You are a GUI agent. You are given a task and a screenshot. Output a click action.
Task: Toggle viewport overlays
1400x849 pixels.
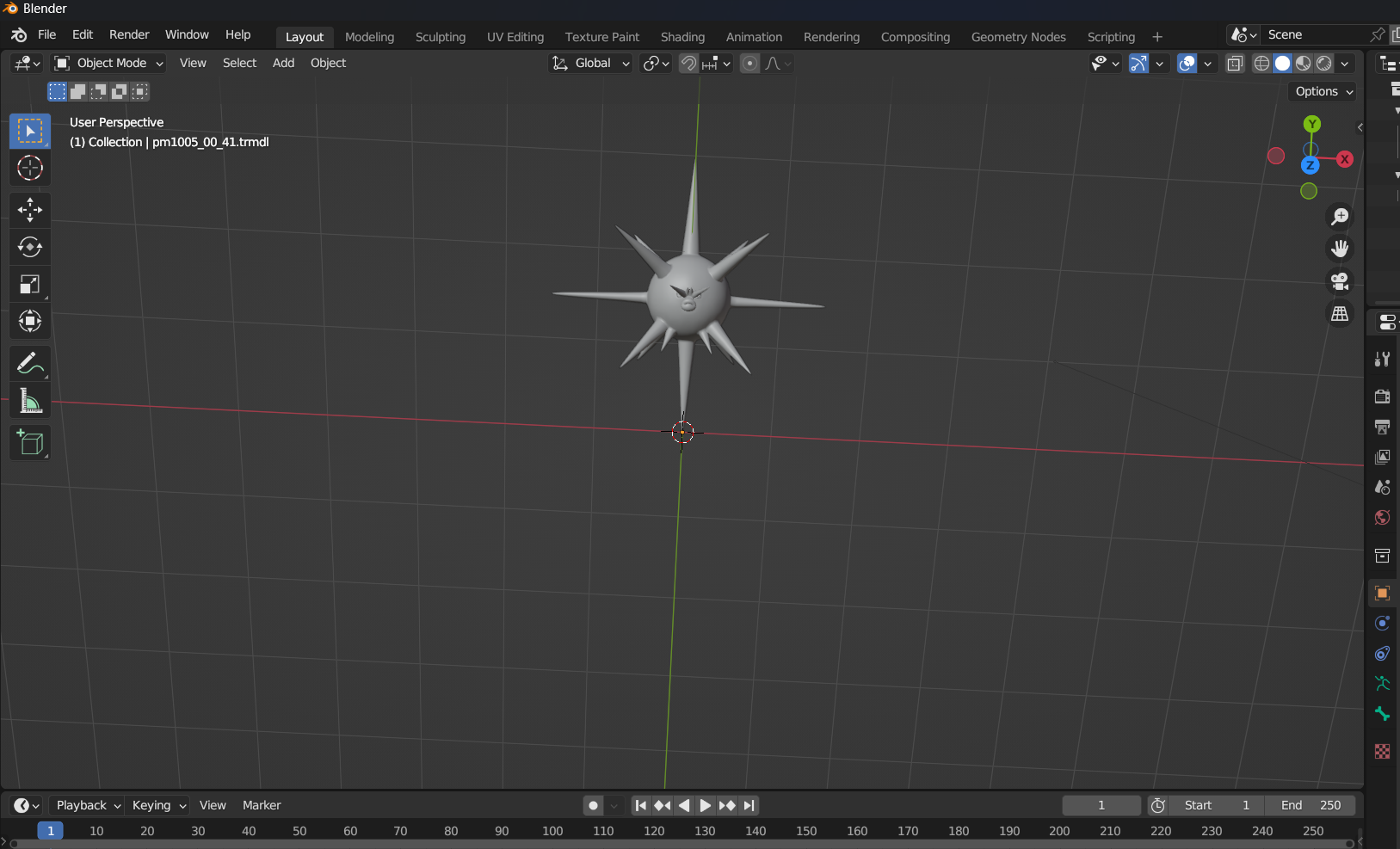point(1187,63)
